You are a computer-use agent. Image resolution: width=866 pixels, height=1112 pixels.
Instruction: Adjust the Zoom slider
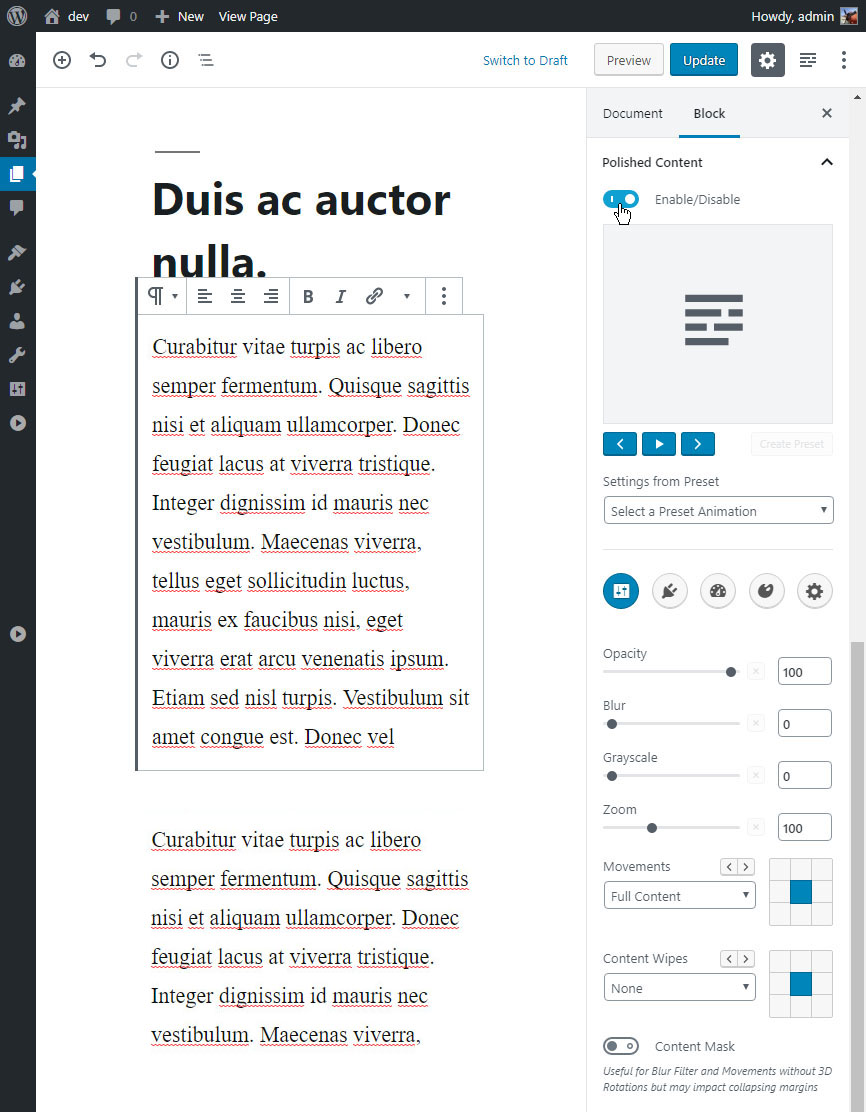[671, 828]
